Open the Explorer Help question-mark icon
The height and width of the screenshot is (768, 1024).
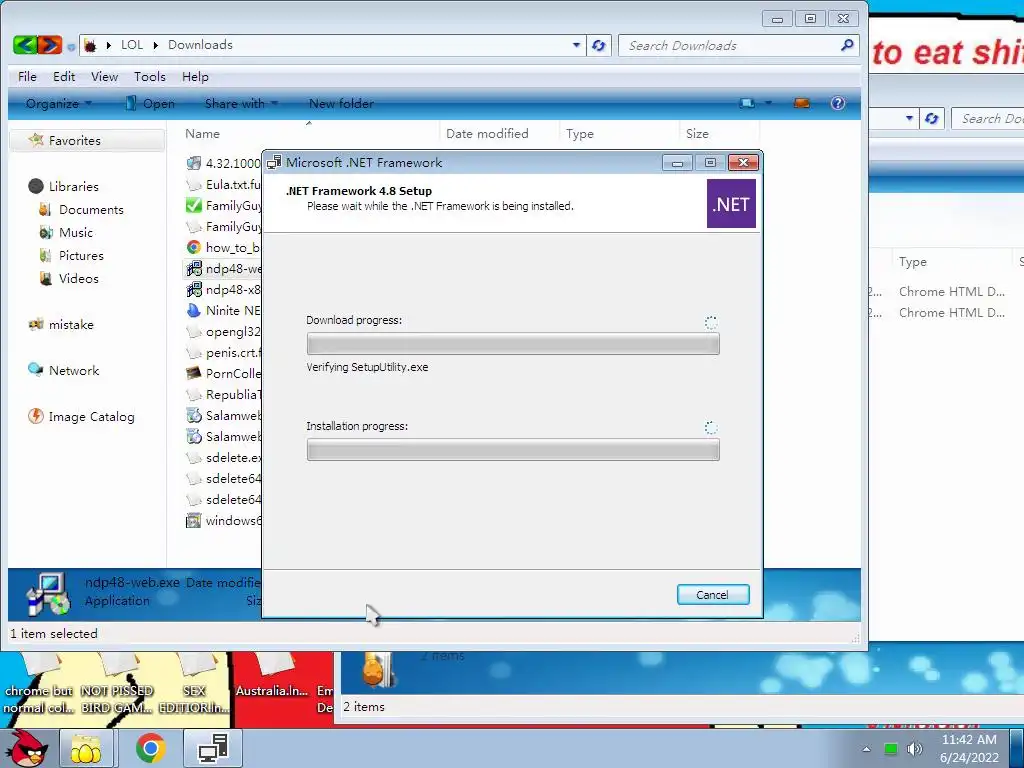click(837, 103)
